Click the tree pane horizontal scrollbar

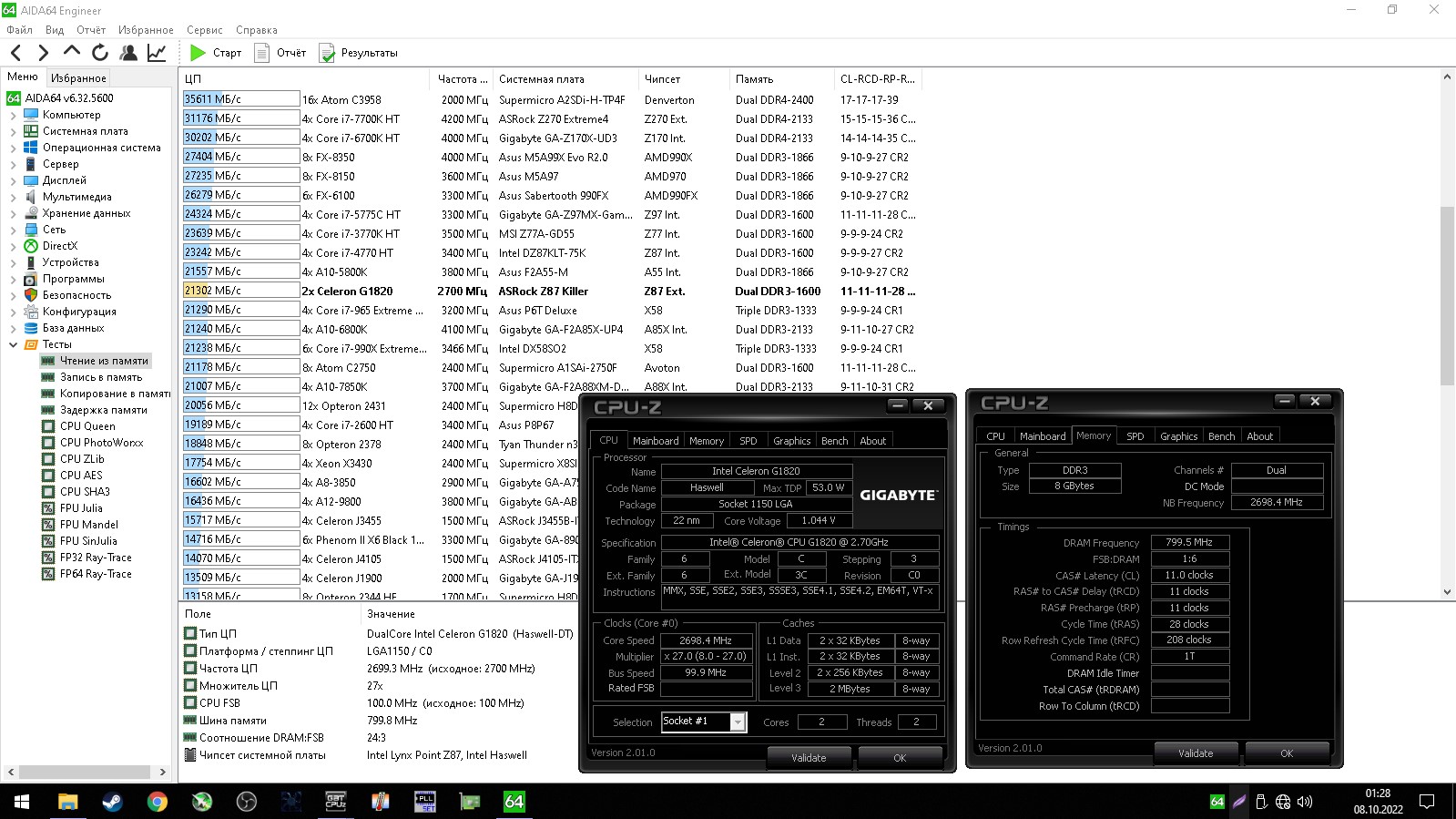coord(85,772)
